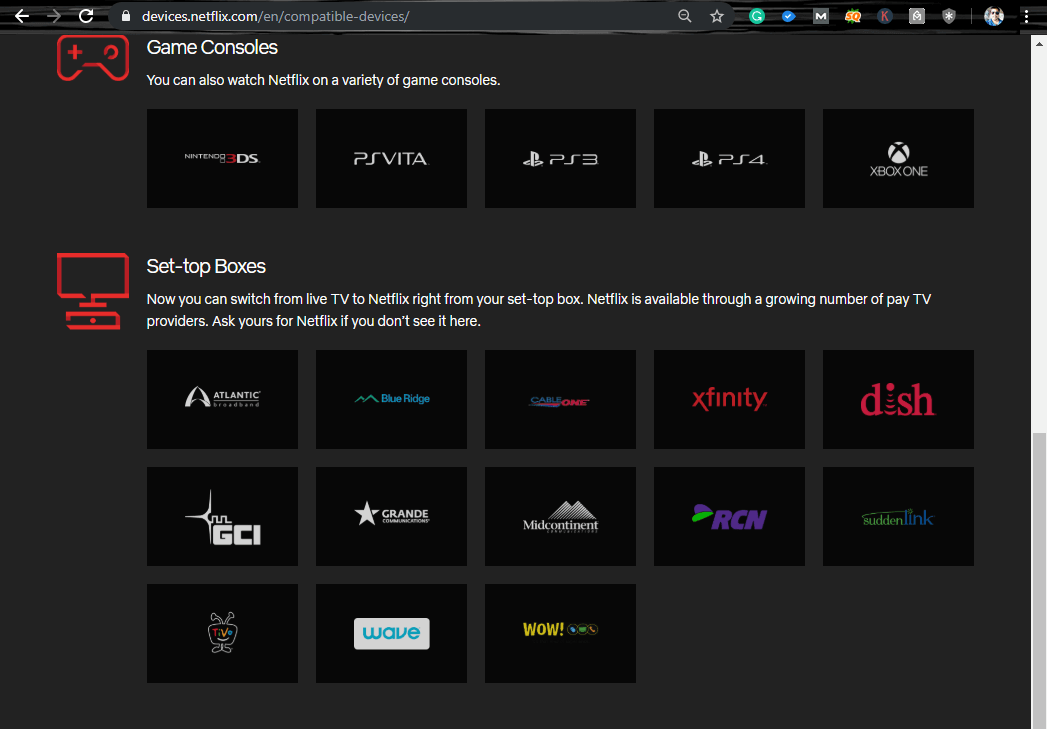Image resolution: width=1047 pixels, height=729 pixels.
Task: Reload the compatible devices page
Action: [x=86, y=16]
